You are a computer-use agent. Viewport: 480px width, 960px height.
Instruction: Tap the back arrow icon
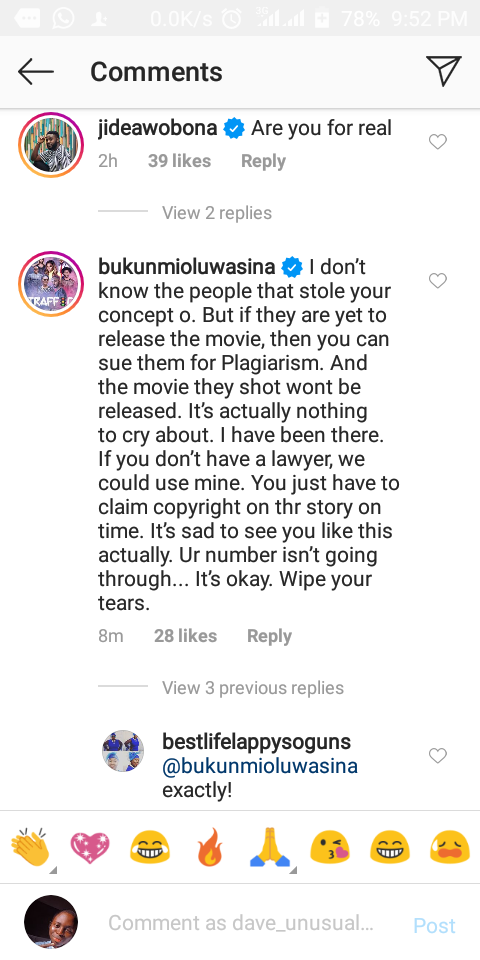36,72
